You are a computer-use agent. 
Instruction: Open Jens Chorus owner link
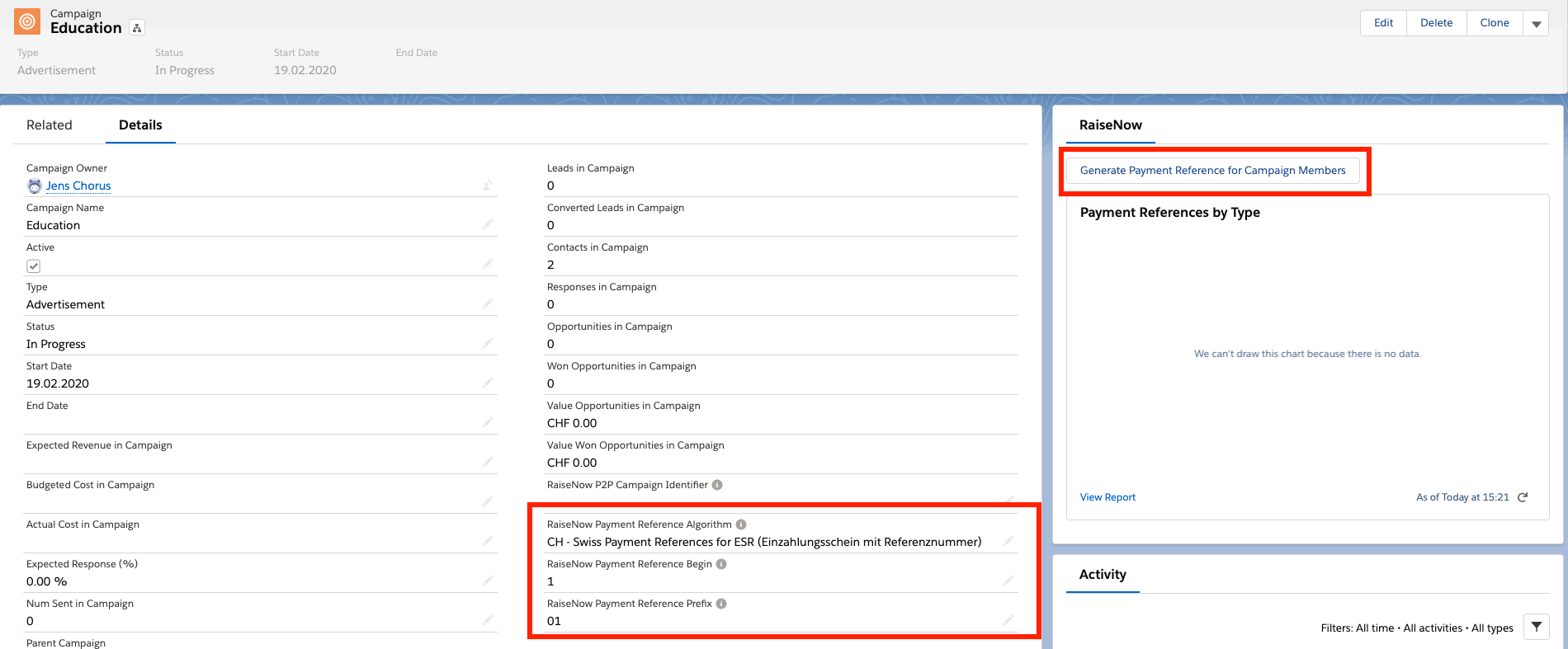78,186
